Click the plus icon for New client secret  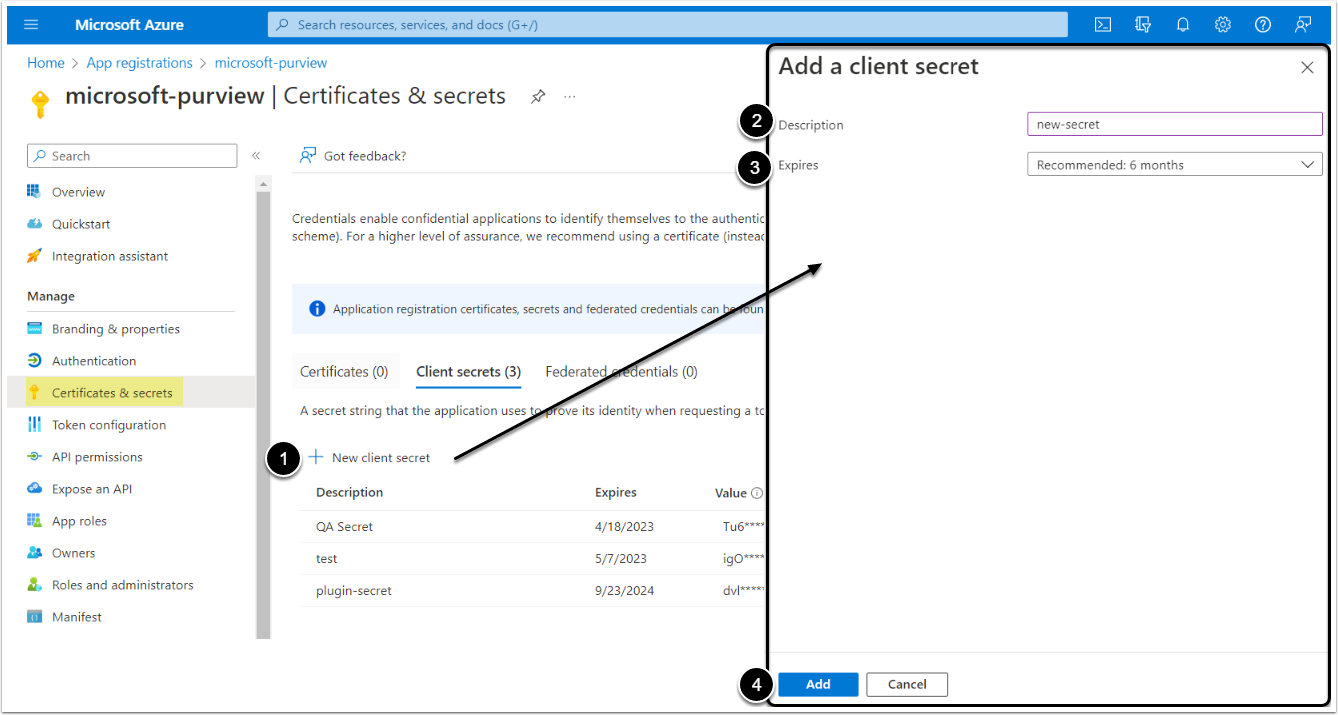coord(316,457)
